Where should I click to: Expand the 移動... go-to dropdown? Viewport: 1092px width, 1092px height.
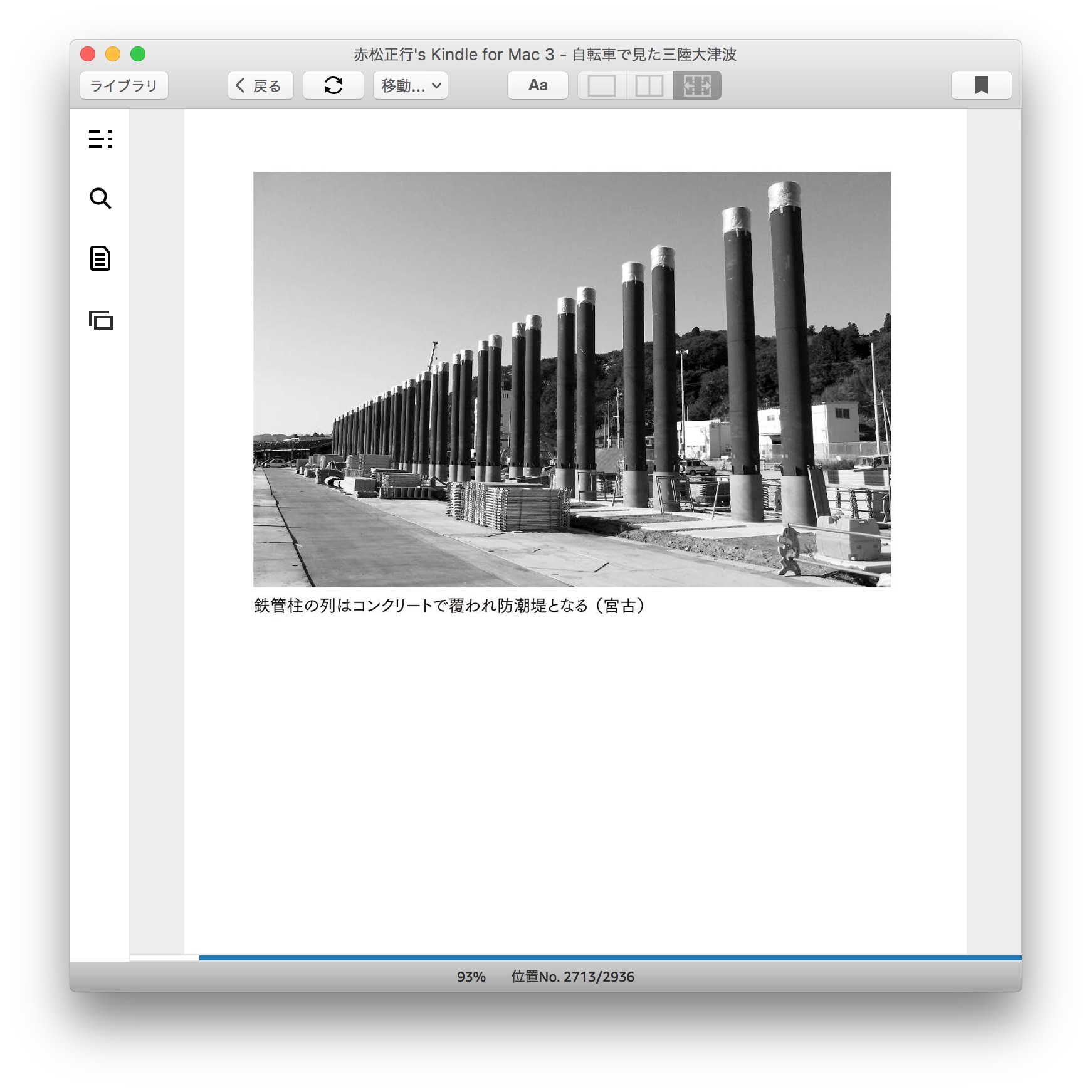pyautogui.click(x=411, y=85)
